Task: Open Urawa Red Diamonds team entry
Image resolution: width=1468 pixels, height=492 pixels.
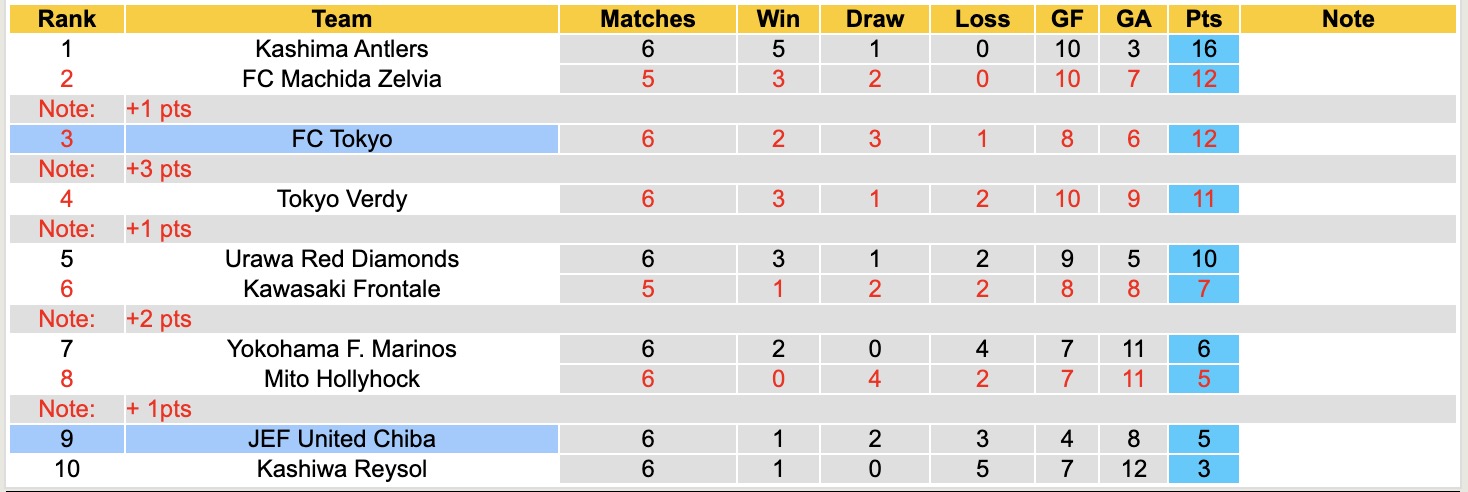Action: [x=341, y=259]
